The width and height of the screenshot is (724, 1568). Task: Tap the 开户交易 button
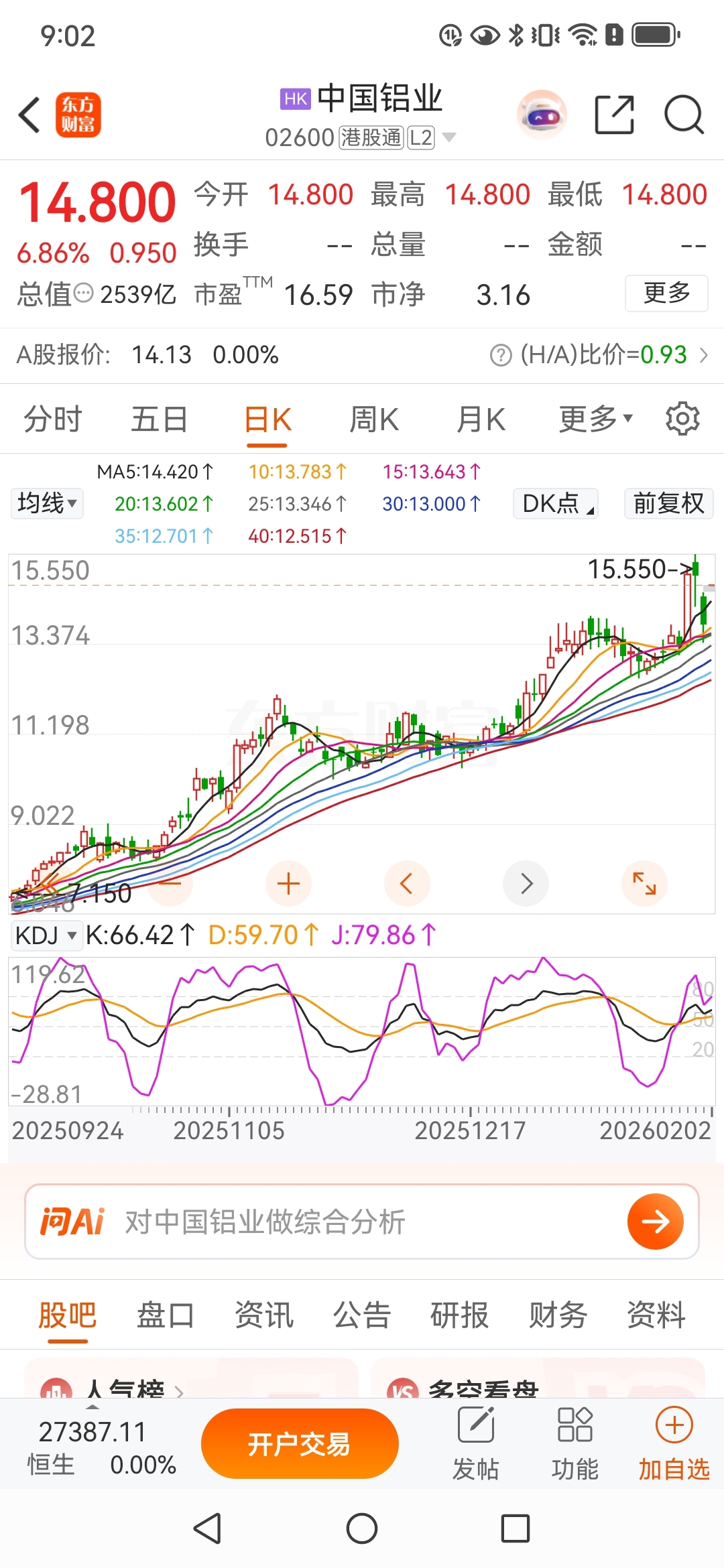click(300, 1443)
